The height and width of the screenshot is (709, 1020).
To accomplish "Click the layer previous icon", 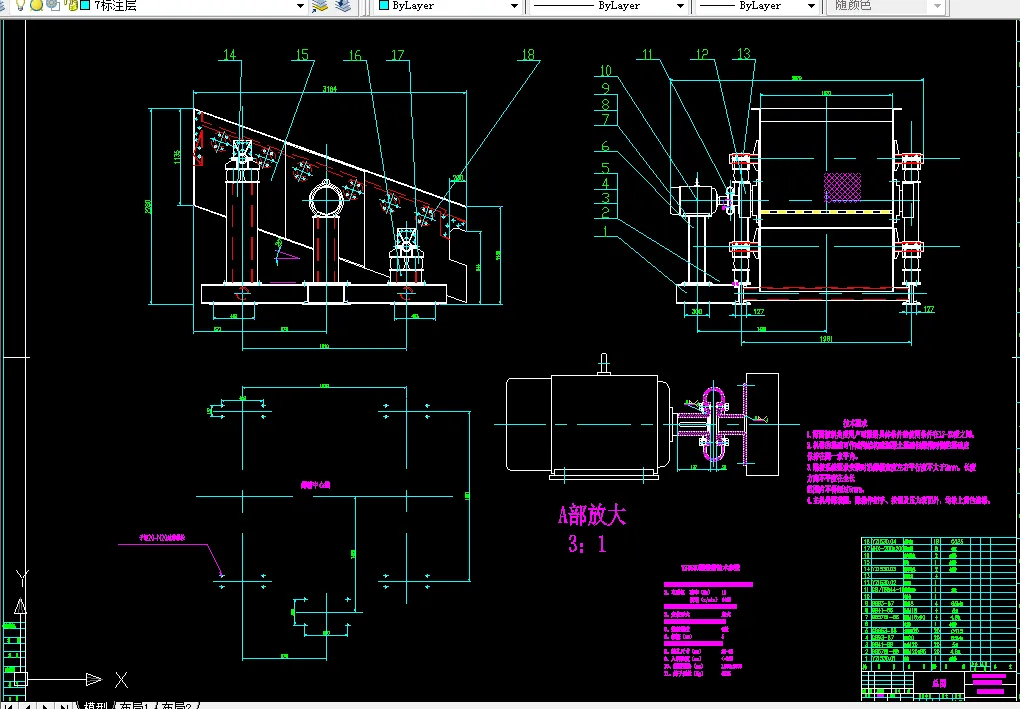I will click(343, 6).
